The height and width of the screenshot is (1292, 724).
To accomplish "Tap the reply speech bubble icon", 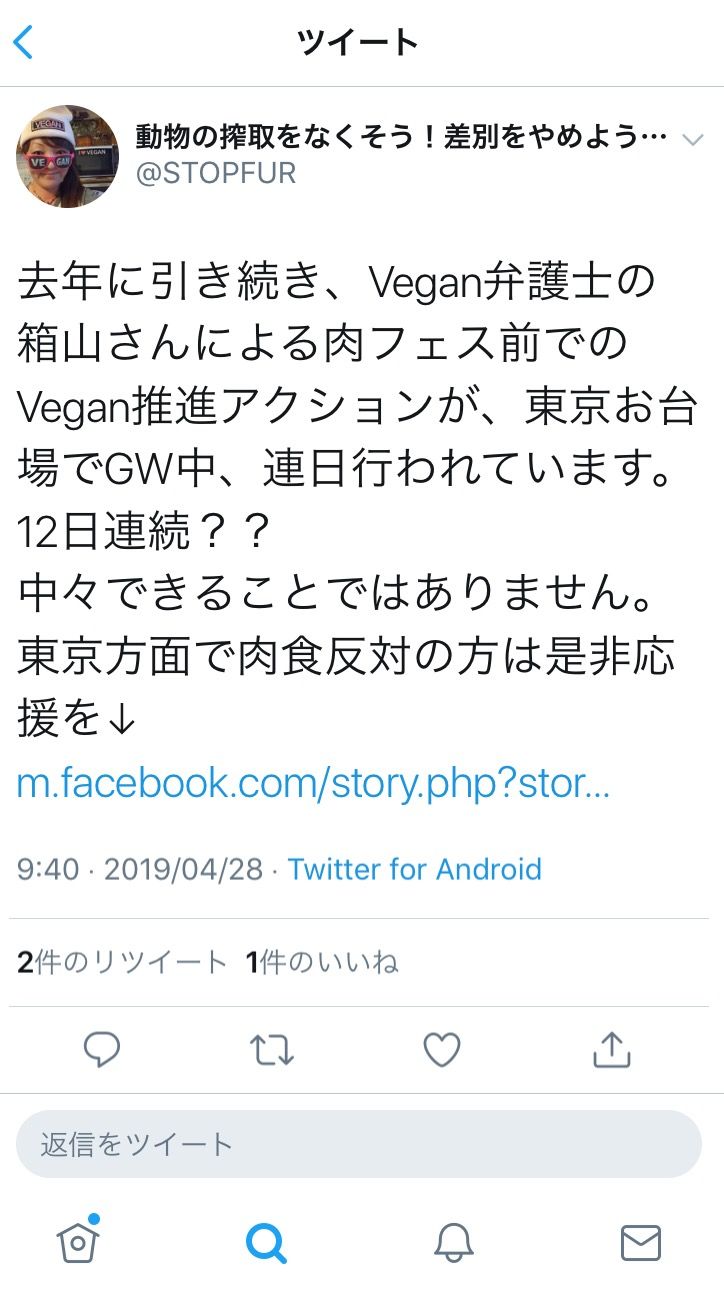I will pyautogui.click(x=101, y=1049).
